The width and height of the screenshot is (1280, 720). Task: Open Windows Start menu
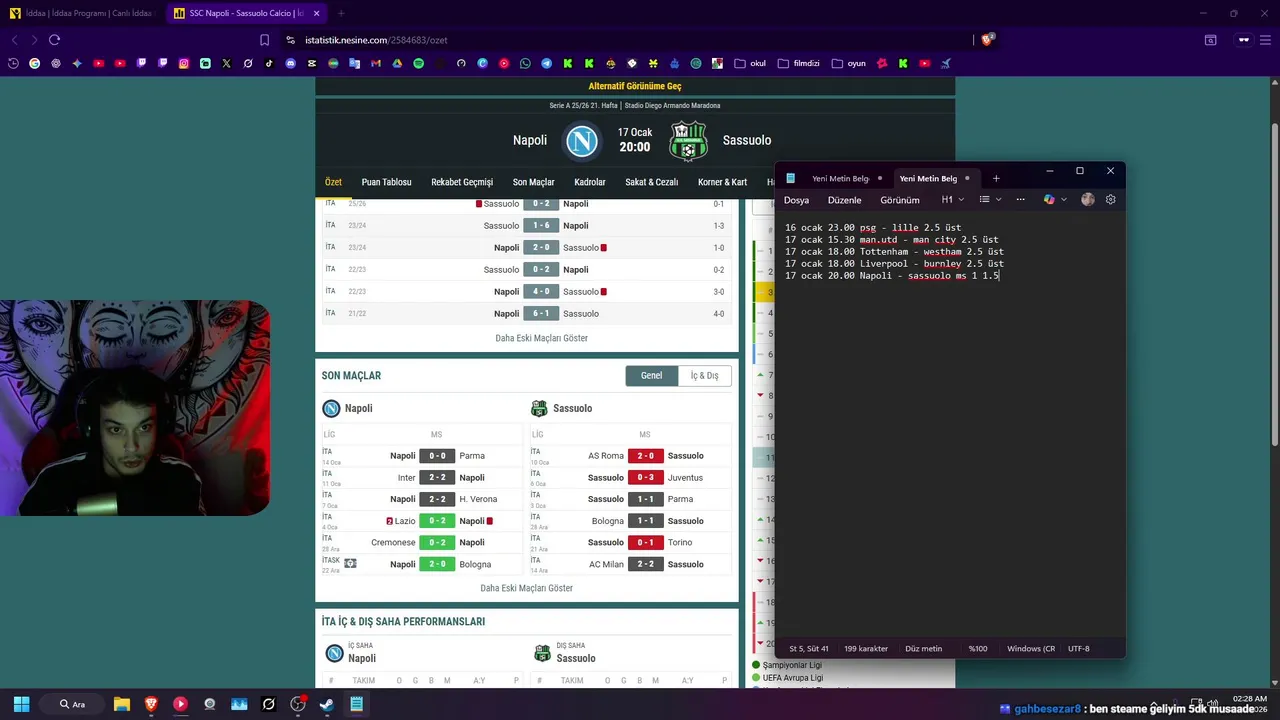[22, 704]
